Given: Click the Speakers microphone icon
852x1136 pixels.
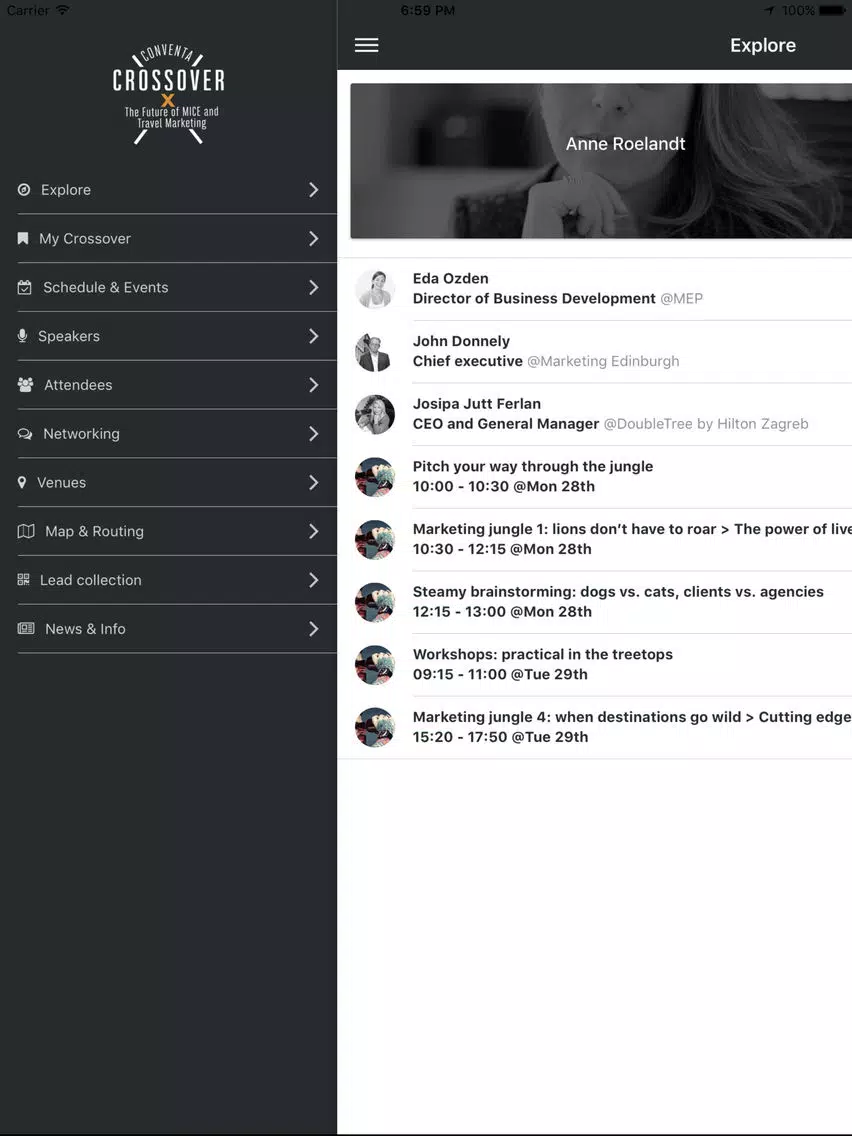Looking at the screenshot, I should (22, 336).
